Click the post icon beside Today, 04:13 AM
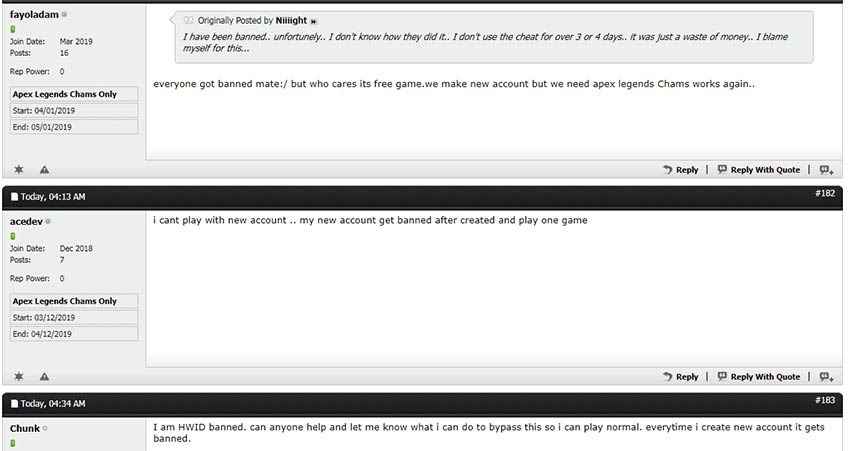The image size is (850, 451). 15,197
